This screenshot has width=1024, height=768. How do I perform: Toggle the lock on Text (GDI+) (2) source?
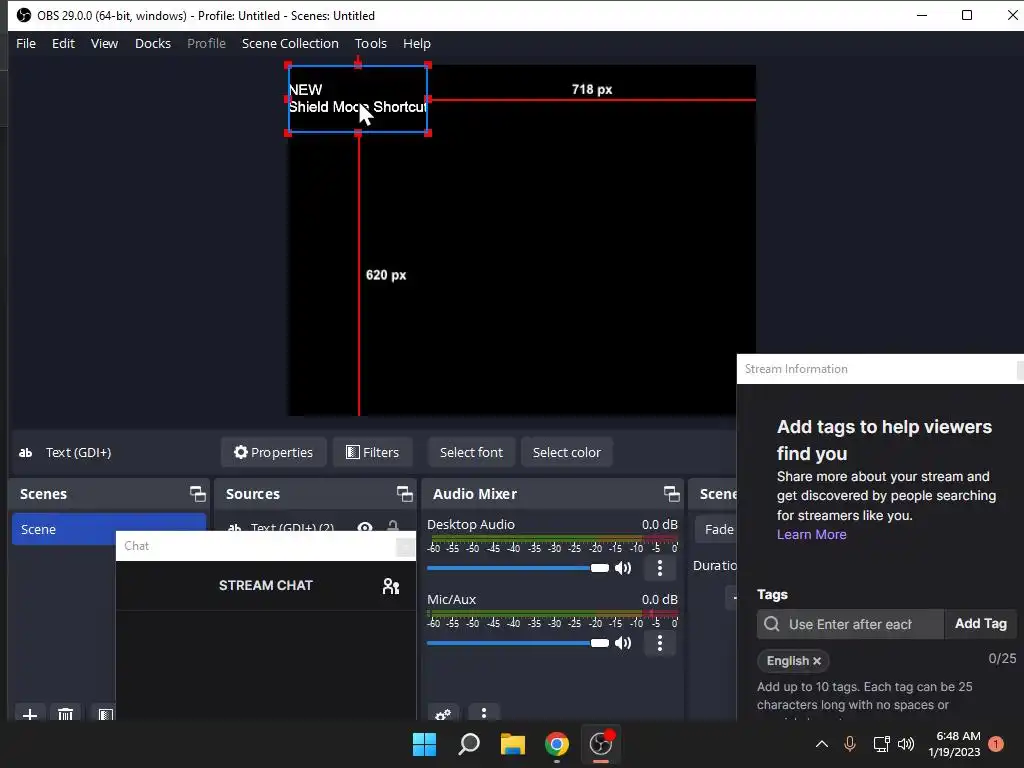(x=393, y=526)
